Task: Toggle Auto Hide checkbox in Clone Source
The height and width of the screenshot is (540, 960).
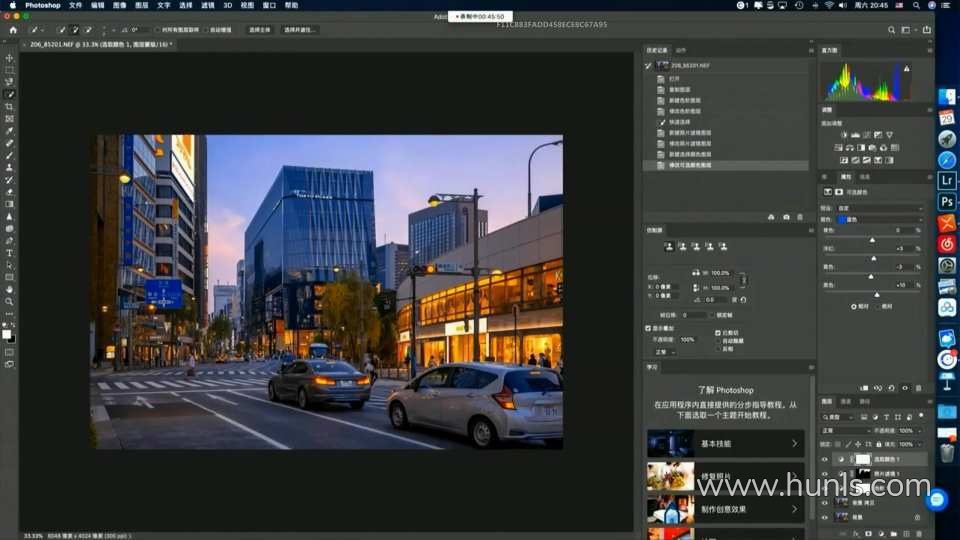Action: click(x=718, y=341)
